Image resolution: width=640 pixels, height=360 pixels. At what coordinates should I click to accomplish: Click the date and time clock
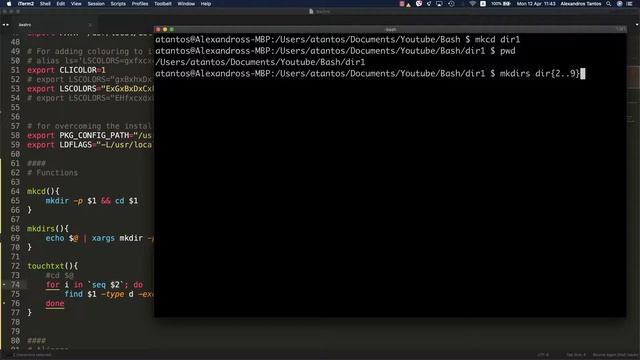coord(536,4)
